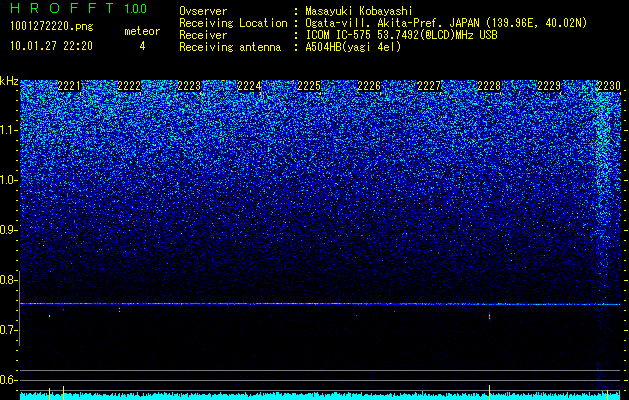629x400 pixels.
Task: Click the 0.6 kHz axis label
Action: [8, 380]
